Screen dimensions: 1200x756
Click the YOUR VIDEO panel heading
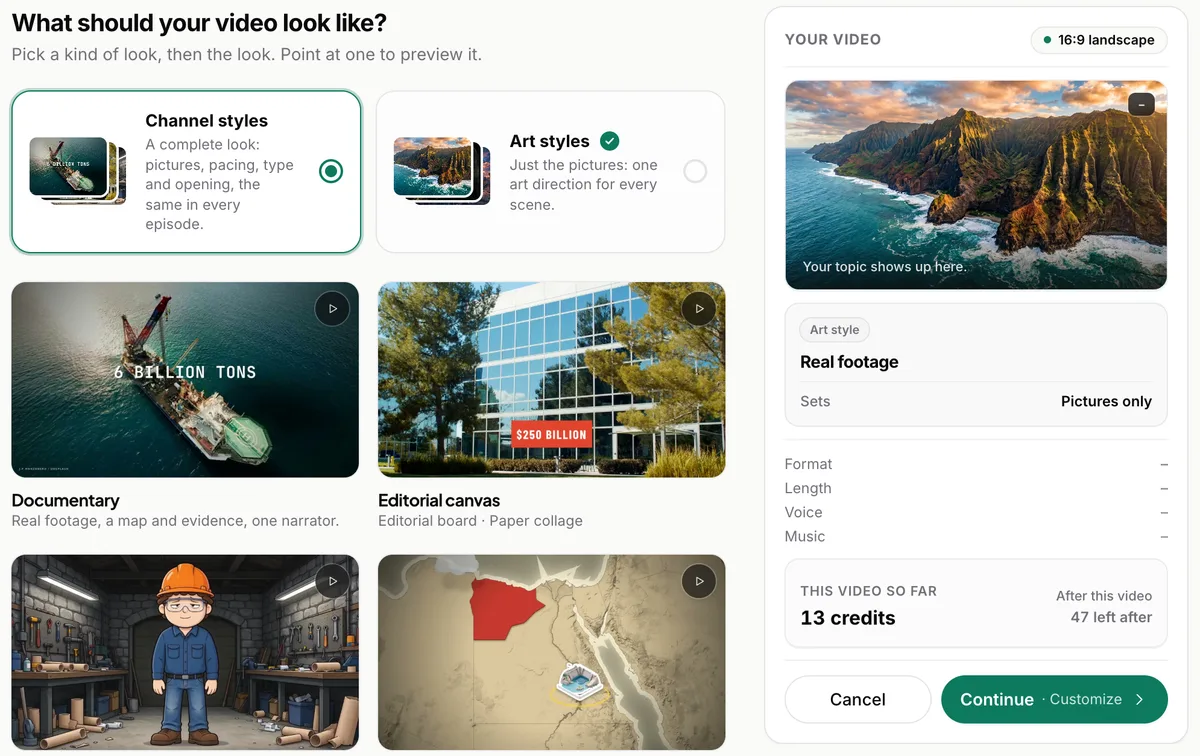point(833,39)
